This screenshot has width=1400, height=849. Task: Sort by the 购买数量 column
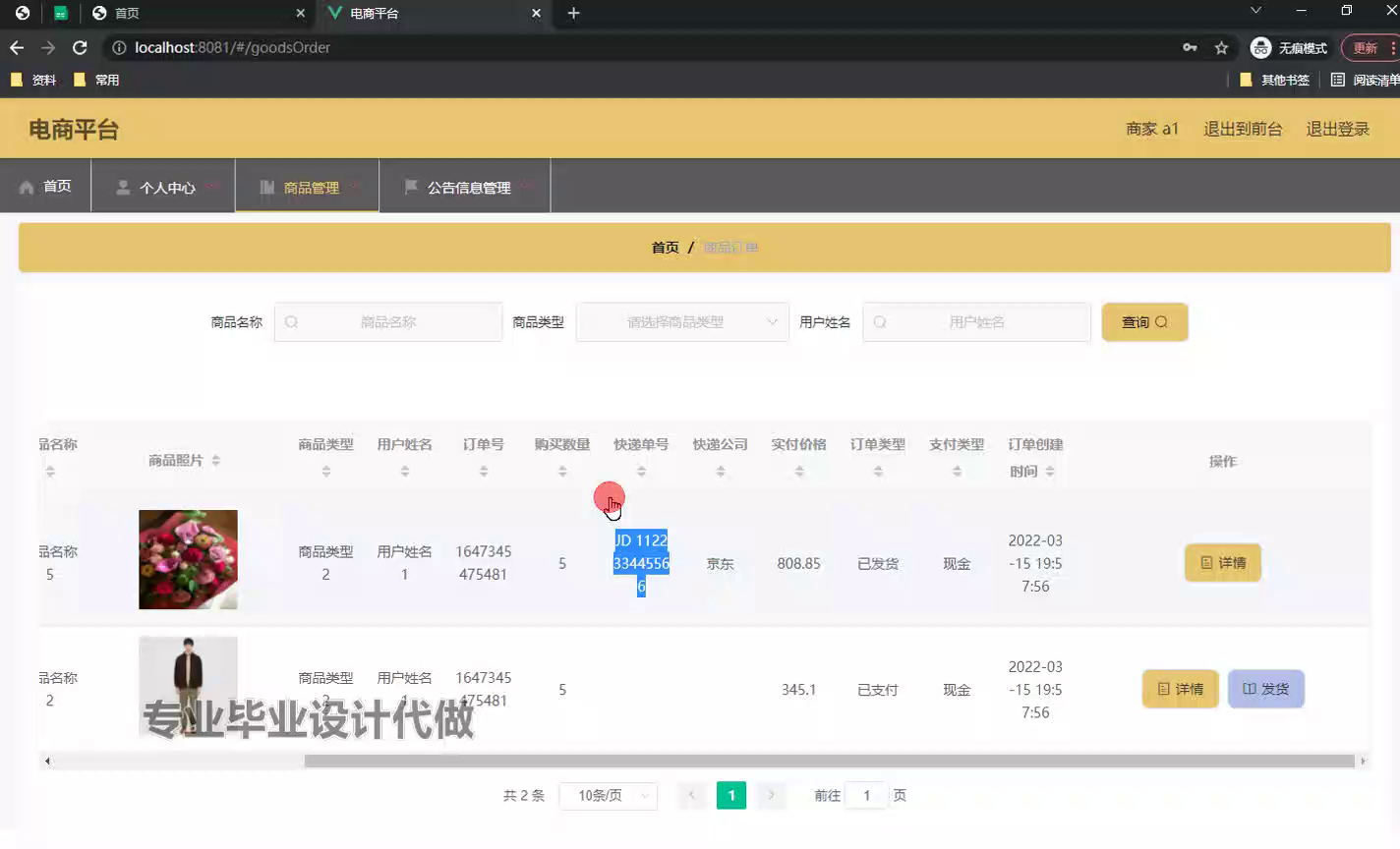[562, 472]
